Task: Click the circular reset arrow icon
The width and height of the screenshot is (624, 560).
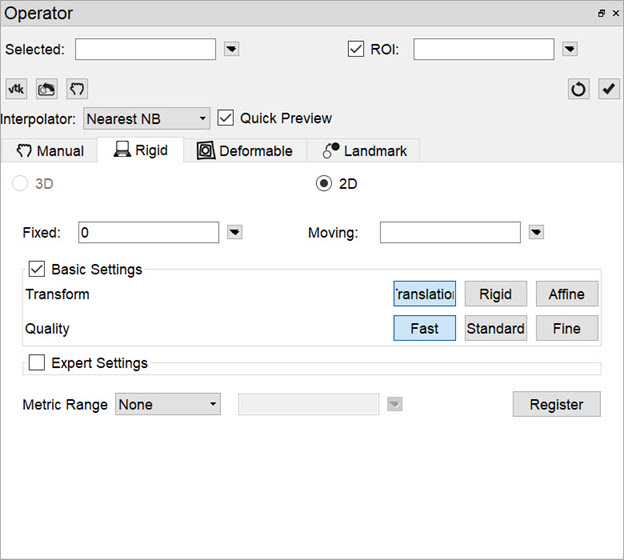Action: (x=579, y=89)
